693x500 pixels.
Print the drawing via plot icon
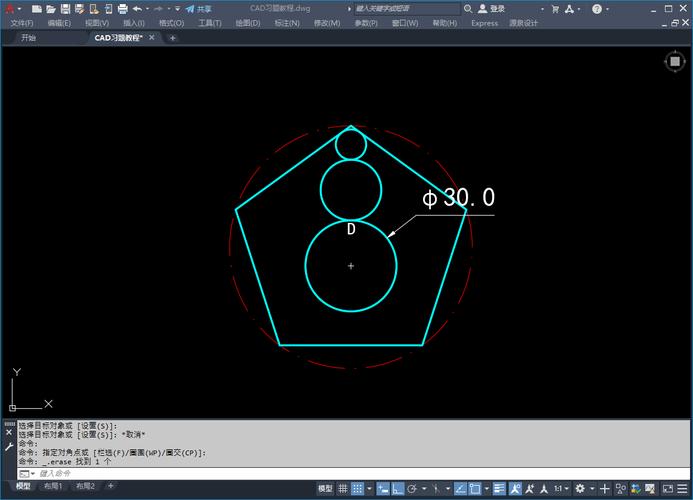pyautogui.click(x=123, y=8)
